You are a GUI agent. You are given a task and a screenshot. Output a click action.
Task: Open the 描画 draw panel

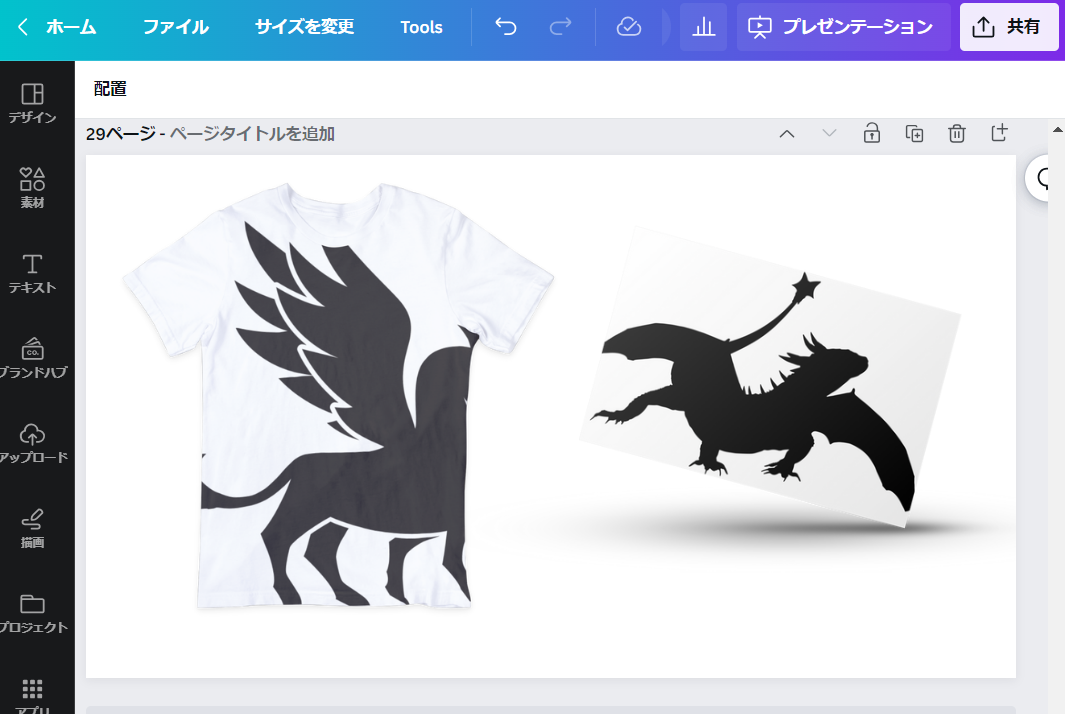pyautogui.click(x=33, y=528)
